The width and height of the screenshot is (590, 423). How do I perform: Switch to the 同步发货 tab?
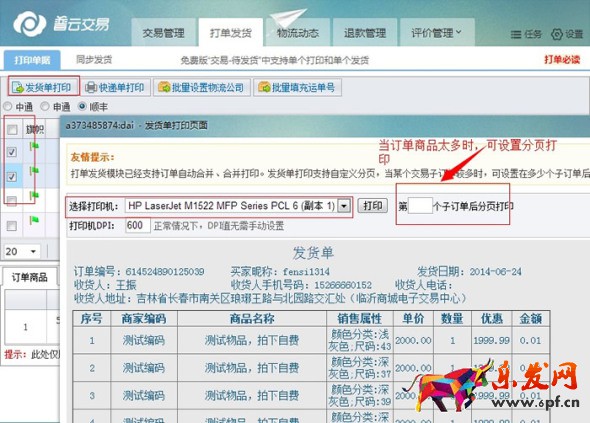coord(94,59)
